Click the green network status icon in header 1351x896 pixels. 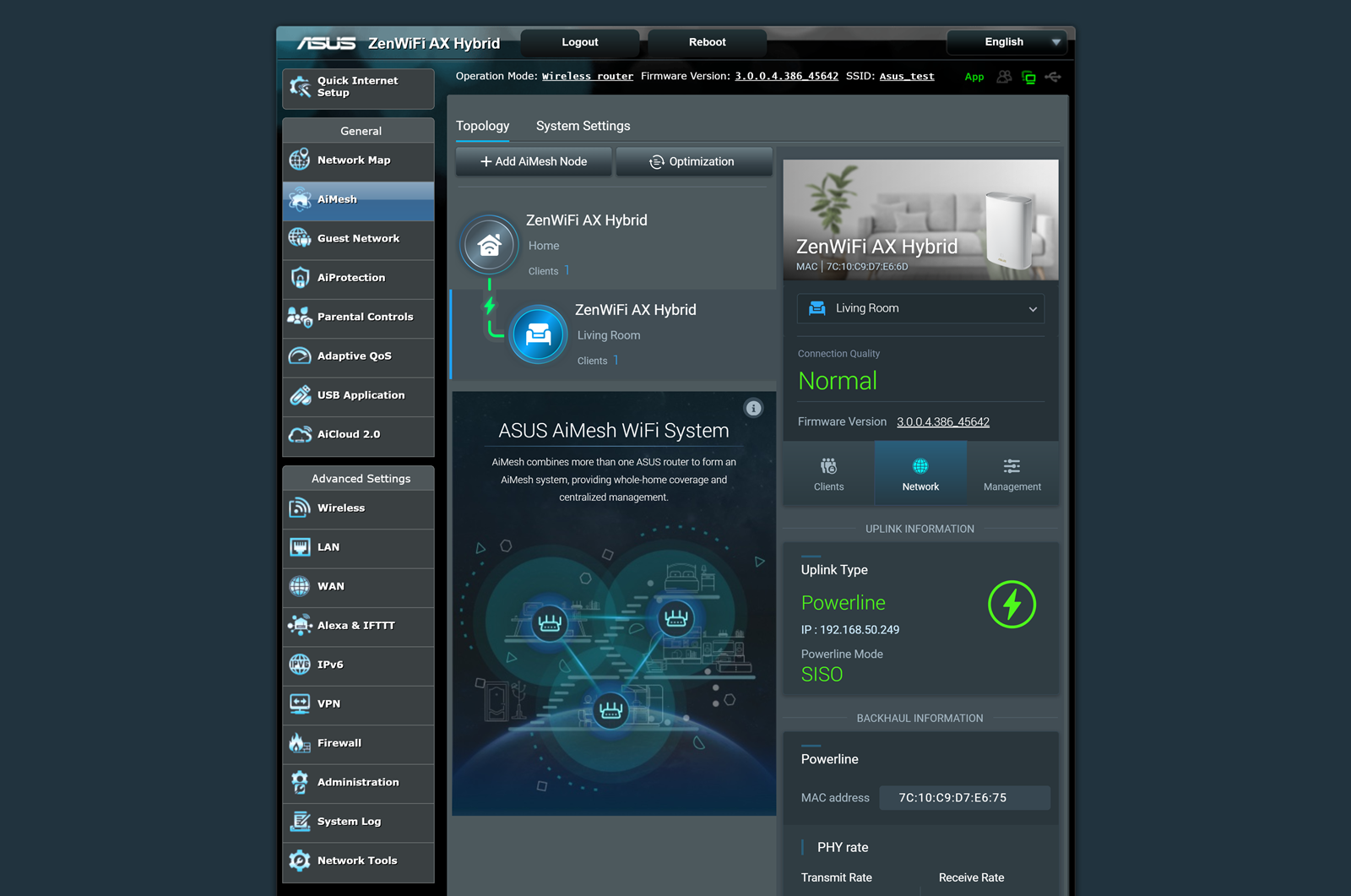click(x=1028, y=78)
